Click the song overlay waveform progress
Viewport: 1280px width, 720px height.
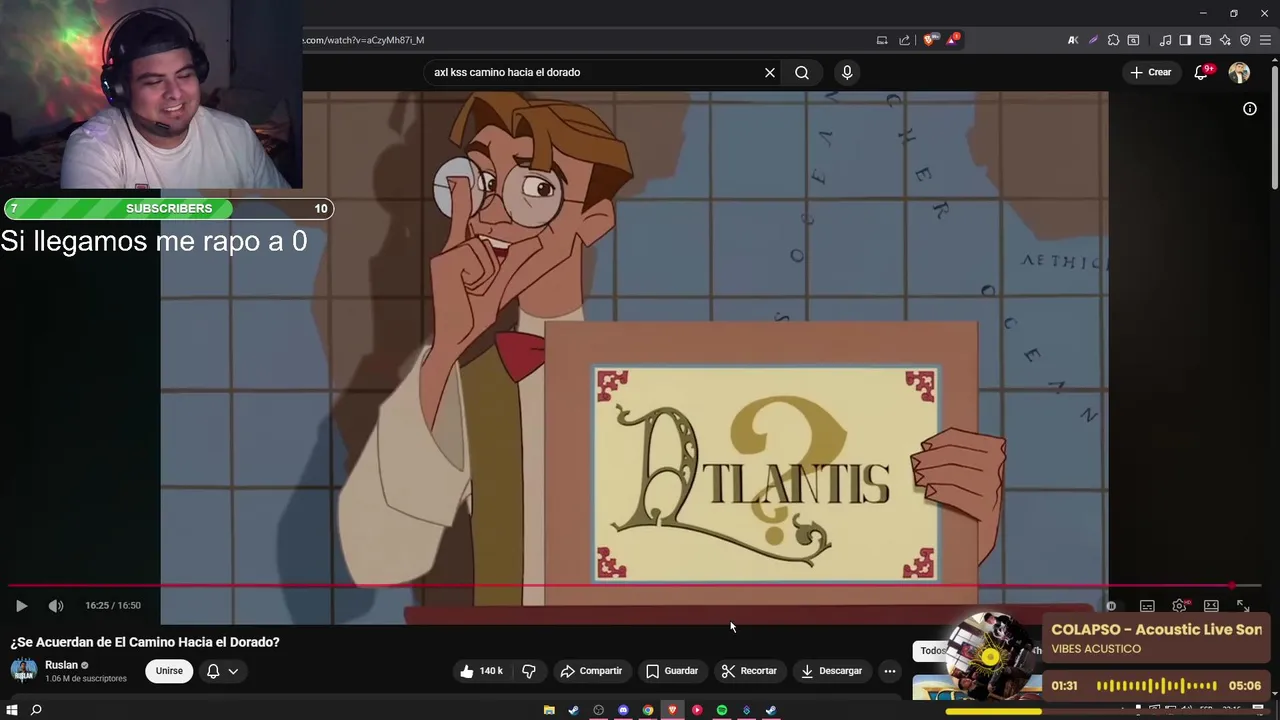(x=1157, y=686)
